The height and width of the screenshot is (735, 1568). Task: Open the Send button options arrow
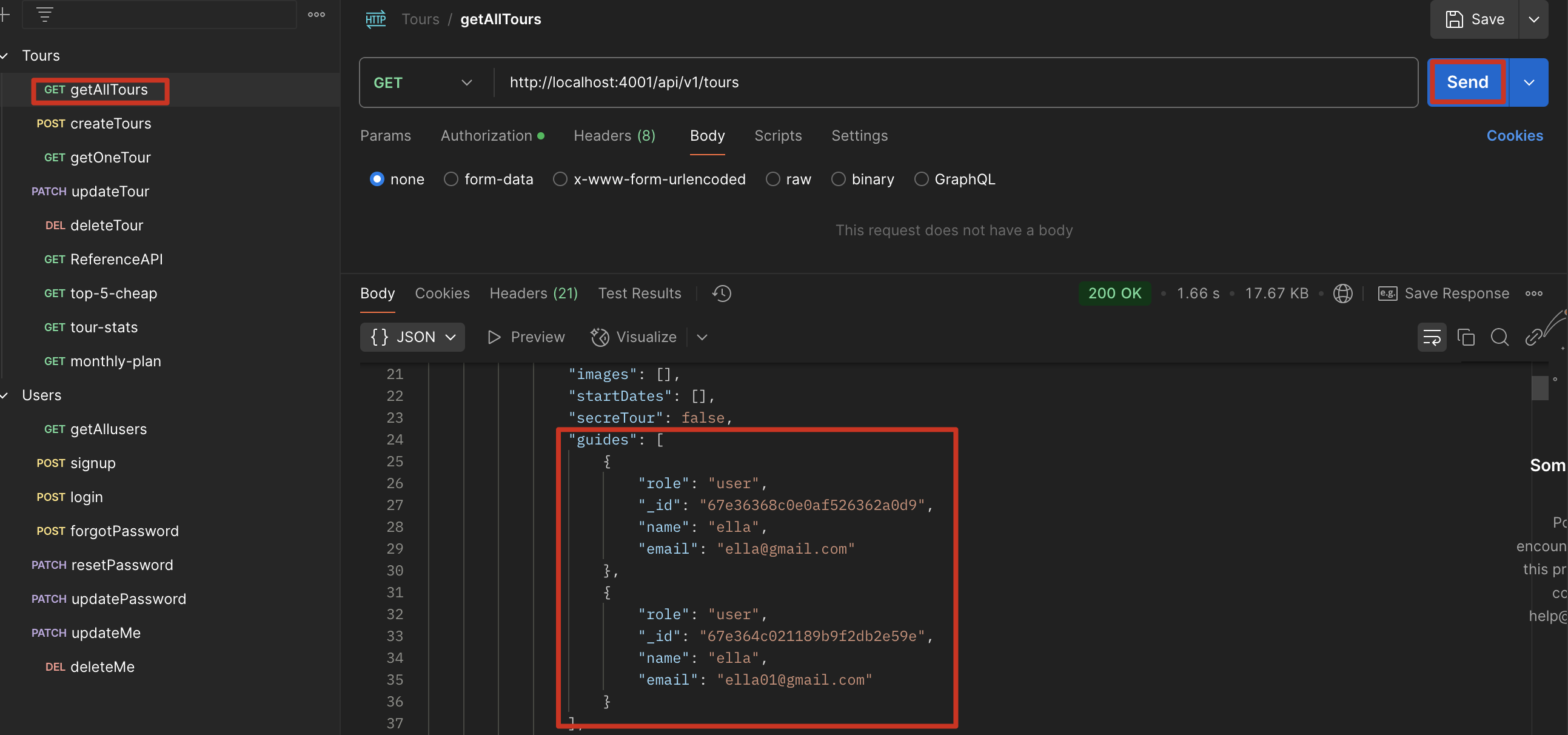coord(1529,82)
